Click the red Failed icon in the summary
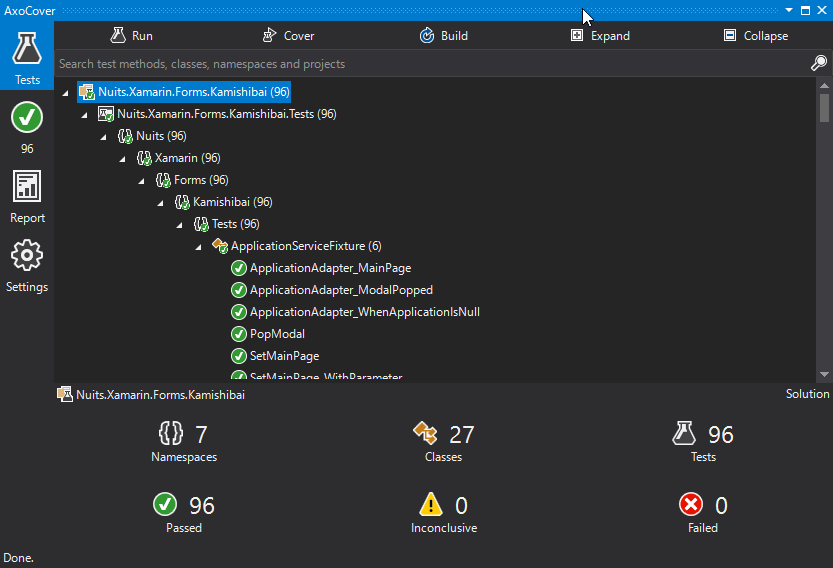The height and width of the screenshot is (568, 833). [691, 504]
